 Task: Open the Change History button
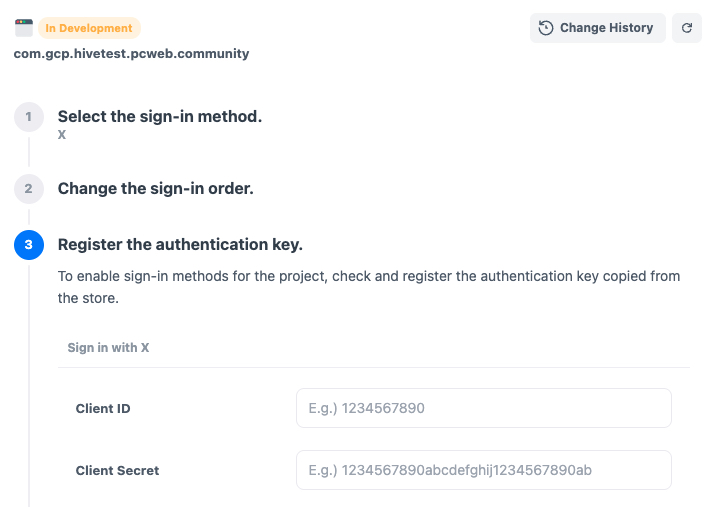(x=597, y=28)
